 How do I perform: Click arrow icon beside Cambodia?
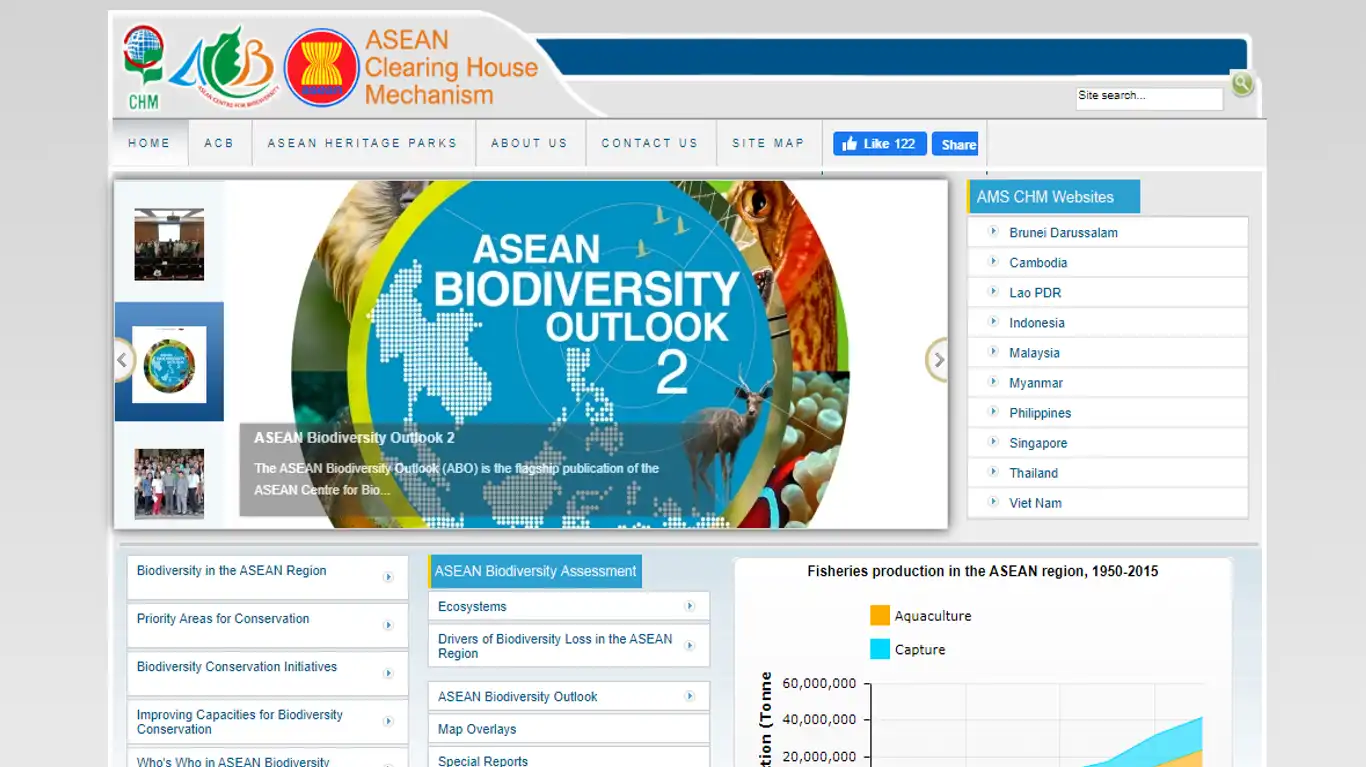(993, 261)
